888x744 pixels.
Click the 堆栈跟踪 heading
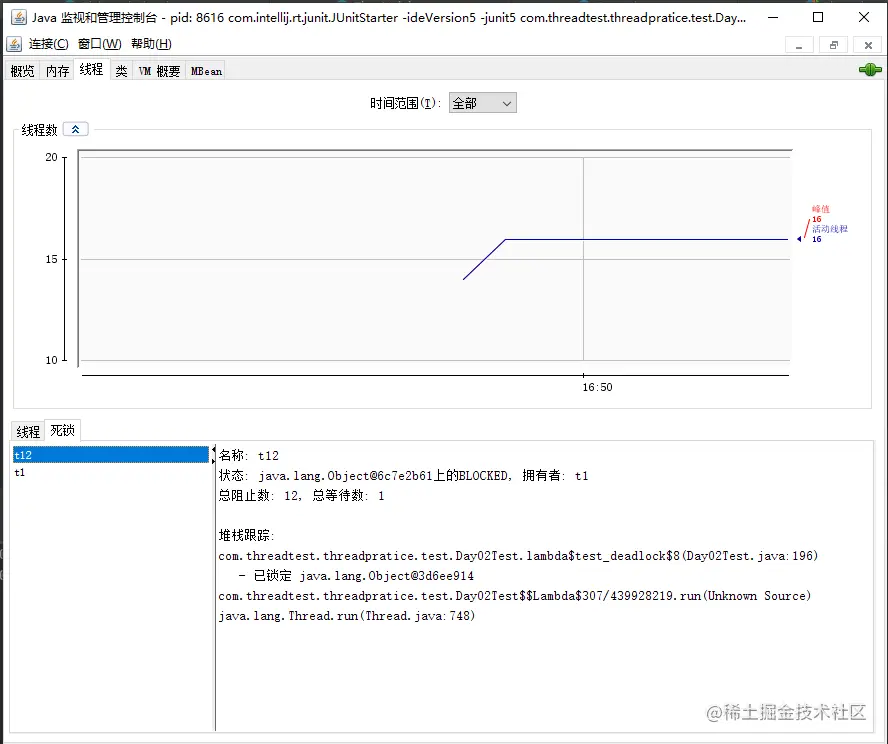246,535
